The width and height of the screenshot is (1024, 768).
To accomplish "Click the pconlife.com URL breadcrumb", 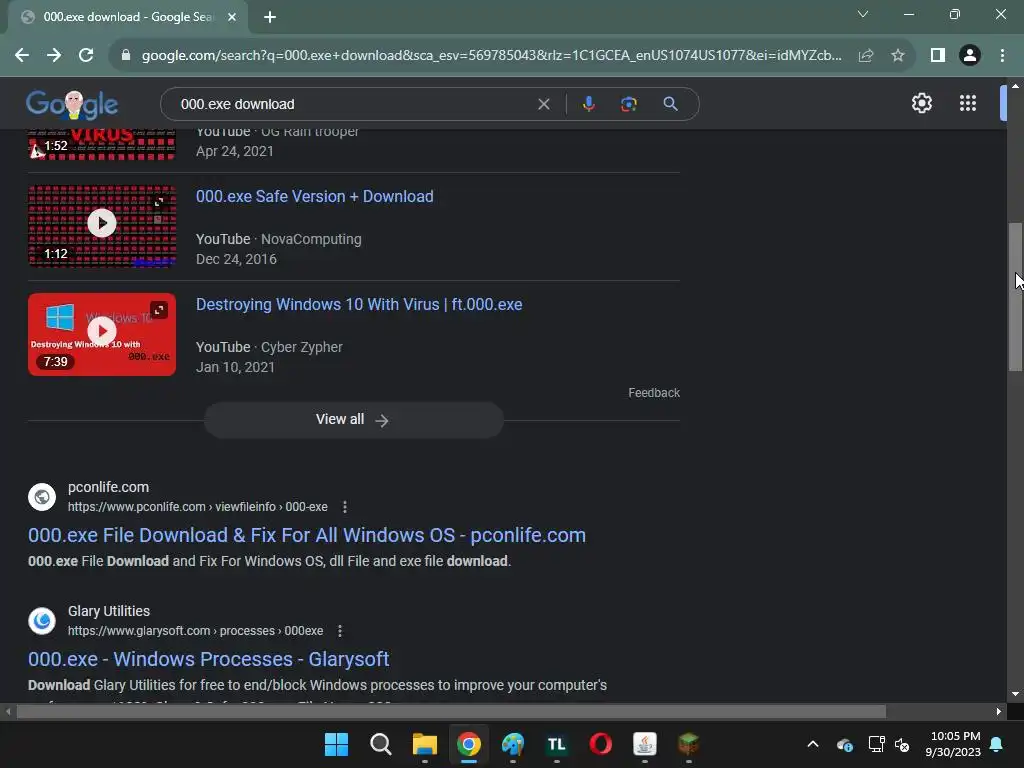I will tap(198, 507).
